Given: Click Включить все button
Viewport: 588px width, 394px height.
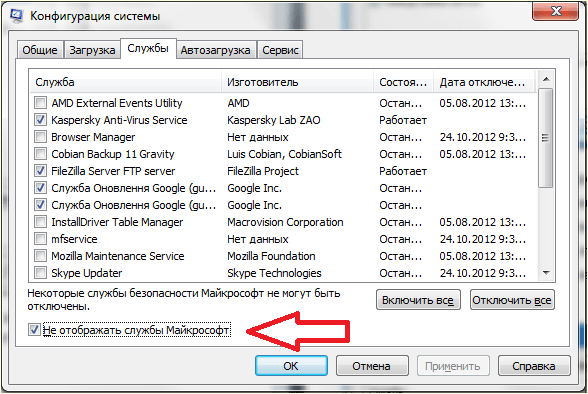Looking at the screenshot, I should pyautogui.click(x=418, y=300).
